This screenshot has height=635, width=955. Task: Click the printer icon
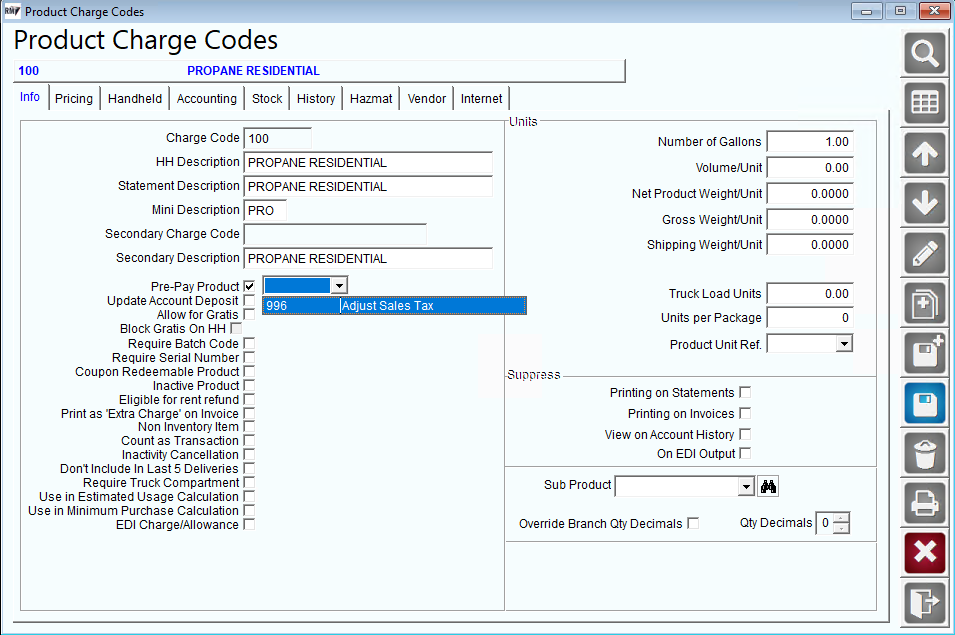point(925,503)
